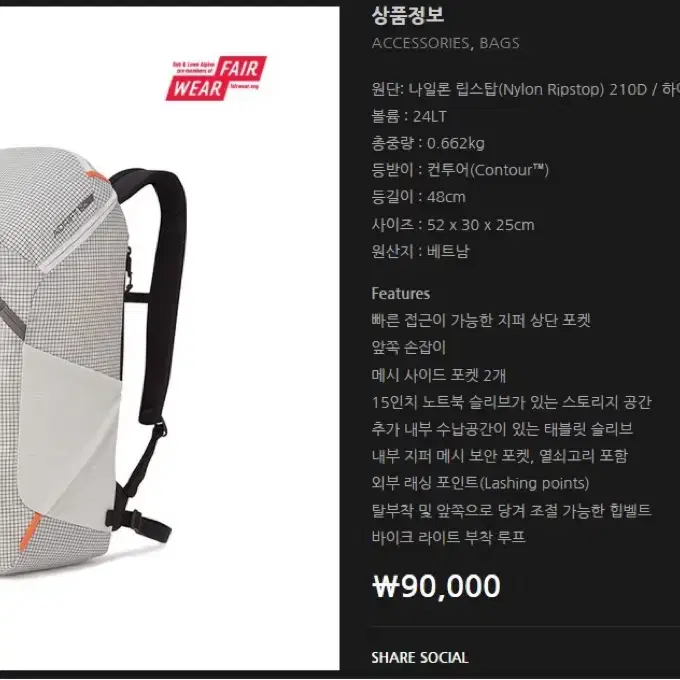Click the 0.662kg total weight line
This screenshot has height=680, width=680.
[x=428, y=144]
